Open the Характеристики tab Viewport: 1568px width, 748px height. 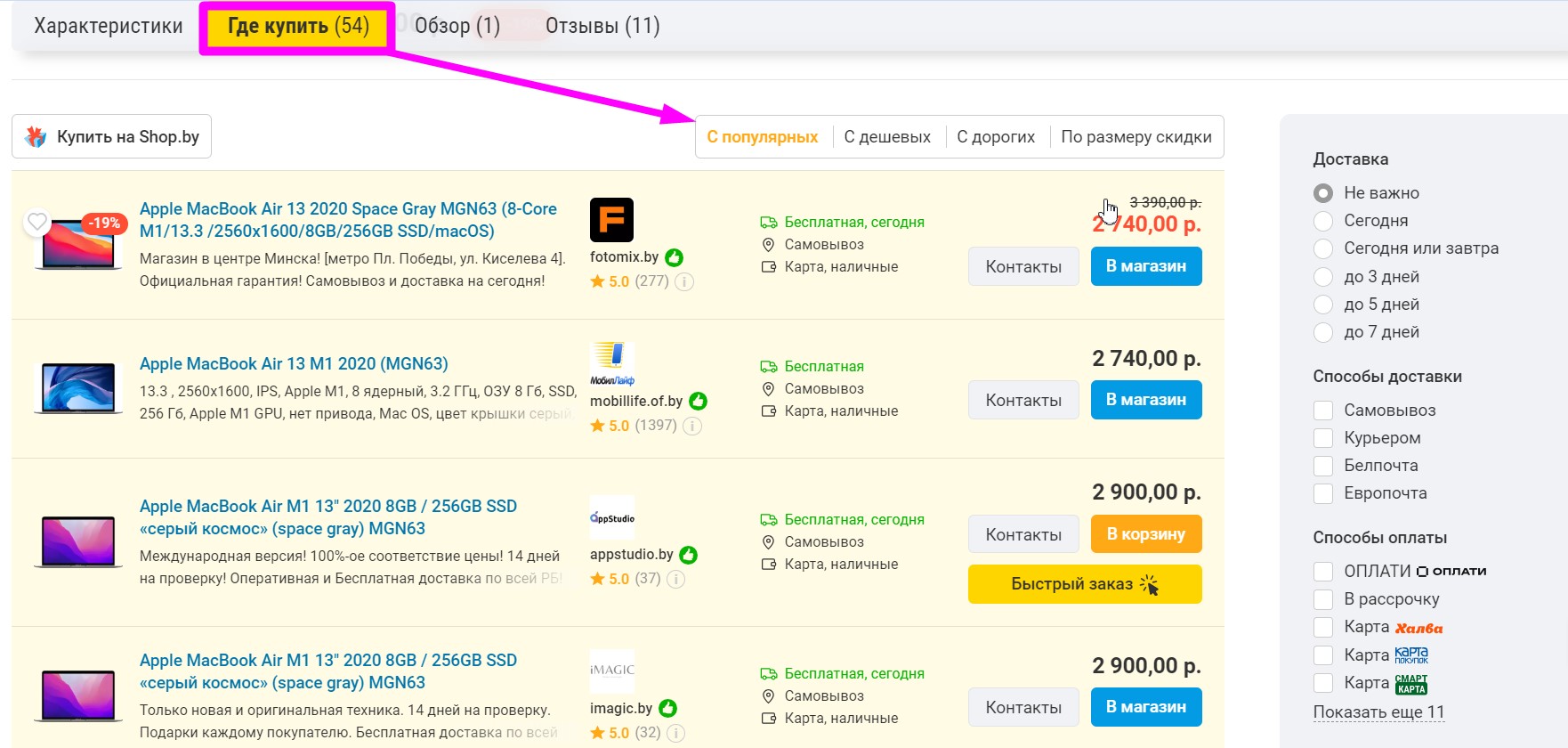coord(108,26)
